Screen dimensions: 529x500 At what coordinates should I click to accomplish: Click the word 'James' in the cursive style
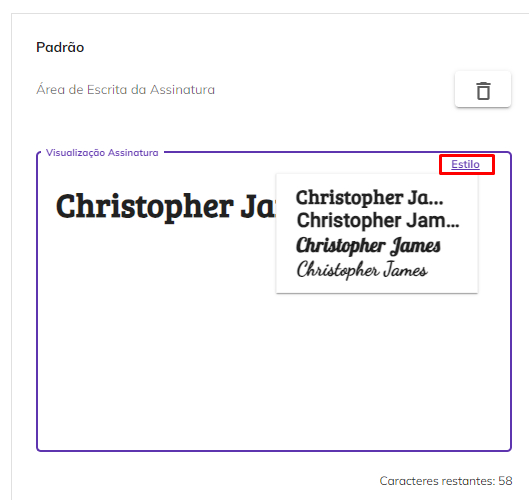tap(405, 270)
